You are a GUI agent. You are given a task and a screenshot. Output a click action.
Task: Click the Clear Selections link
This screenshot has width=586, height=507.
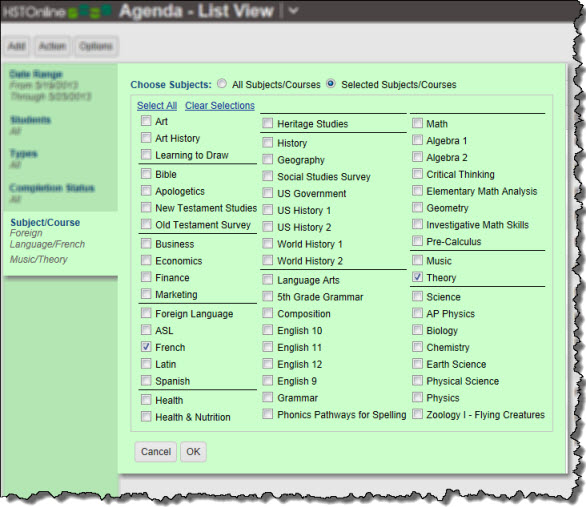point(220,106)
